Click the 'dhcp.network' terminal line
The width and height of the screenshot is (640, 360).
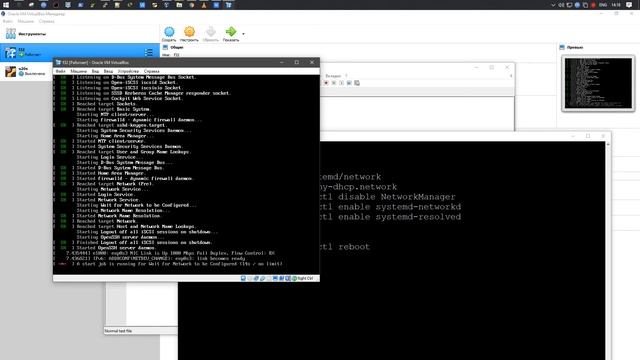pyautogui.click(x=359, y=187)
